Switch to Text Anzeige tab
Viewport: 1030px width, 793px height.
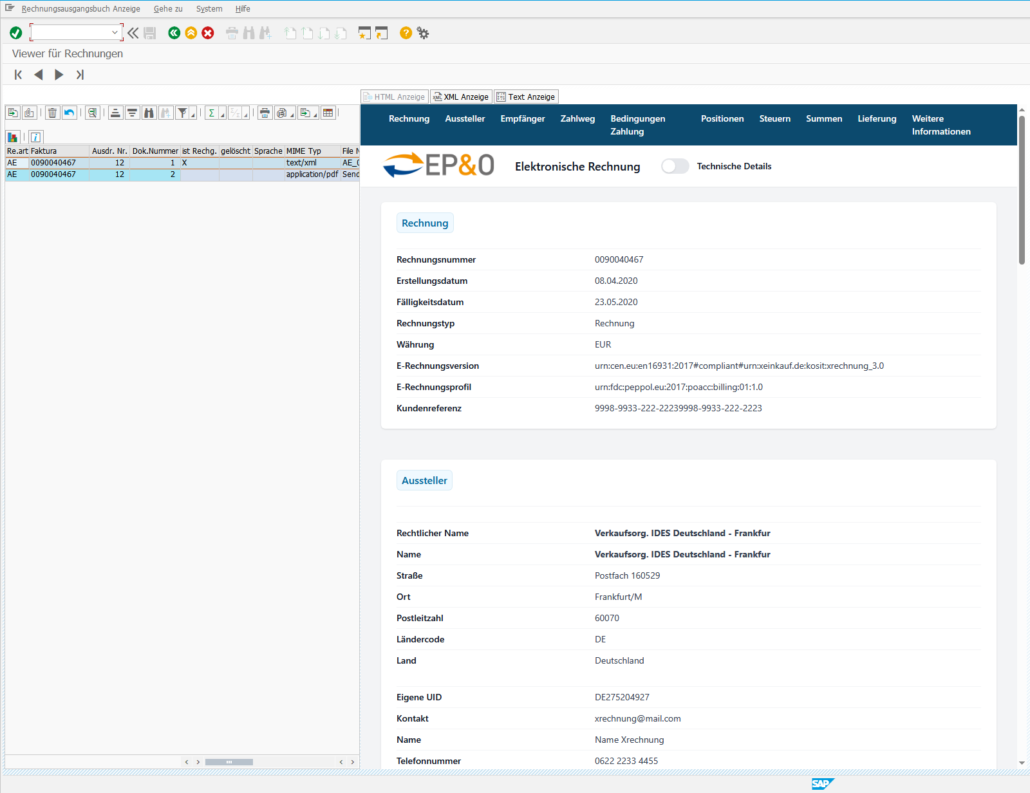(x=526, y=97)
